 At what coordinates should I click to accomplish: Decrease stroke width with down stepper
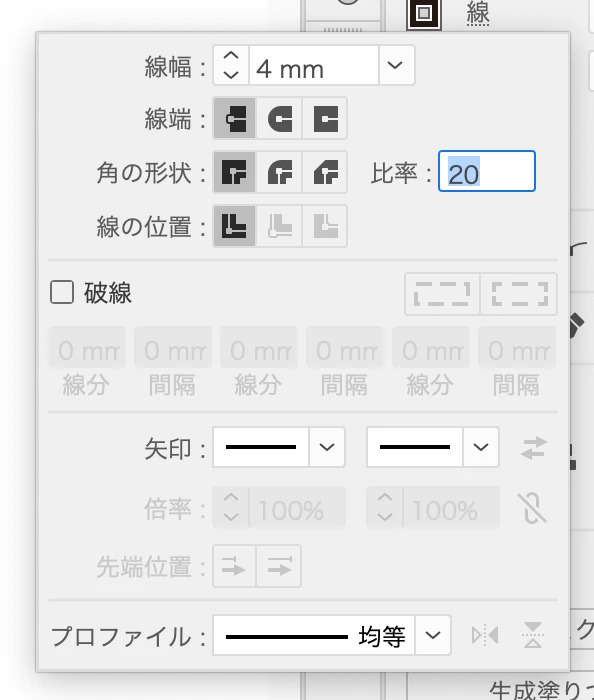(x=231, y=75)
